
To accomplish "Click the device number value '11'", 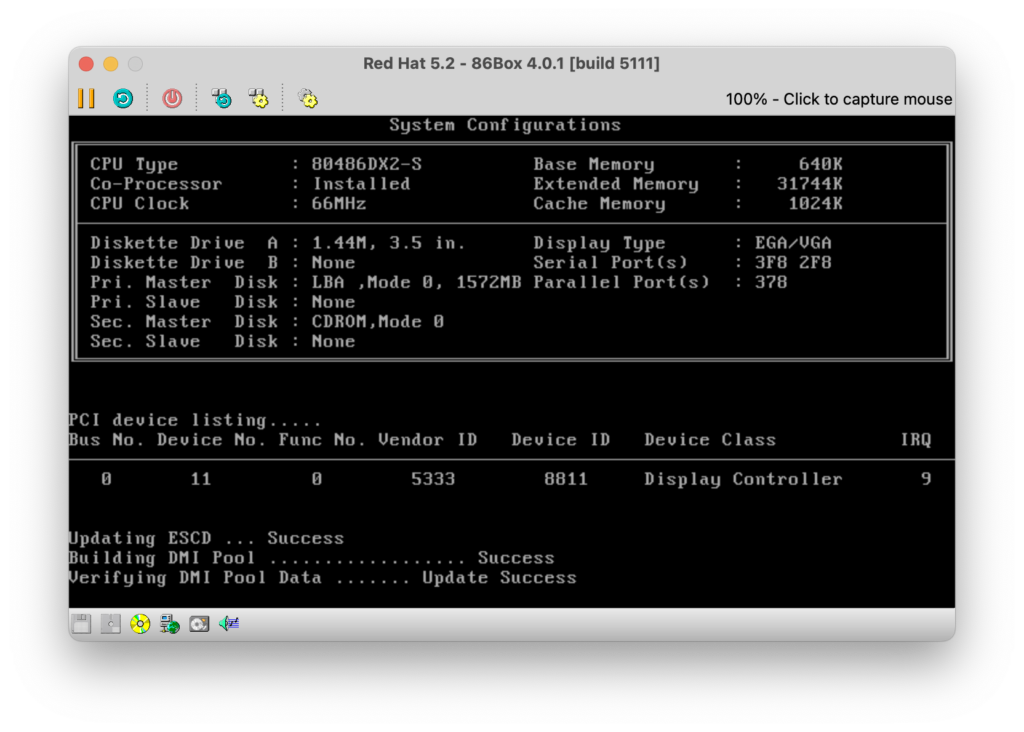I will click(200, 479).
